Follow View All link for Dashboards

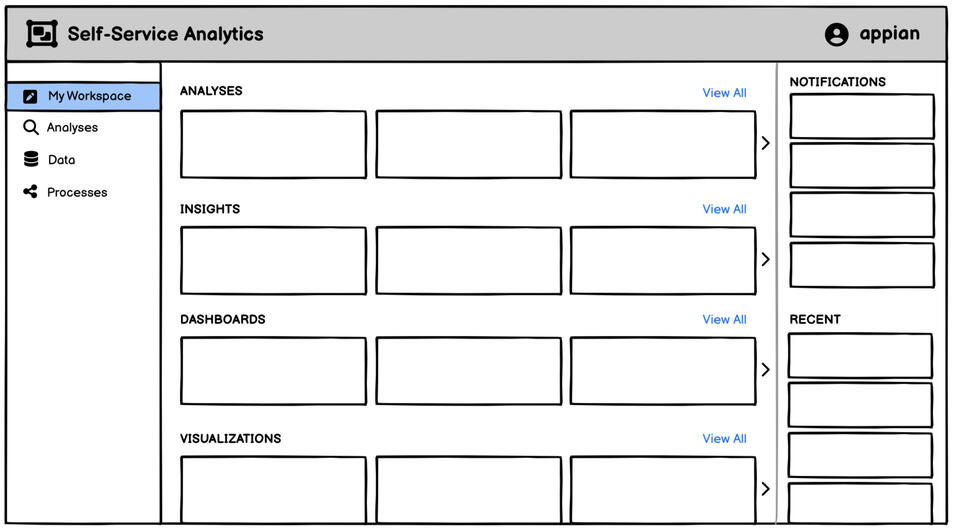[724, 320]
